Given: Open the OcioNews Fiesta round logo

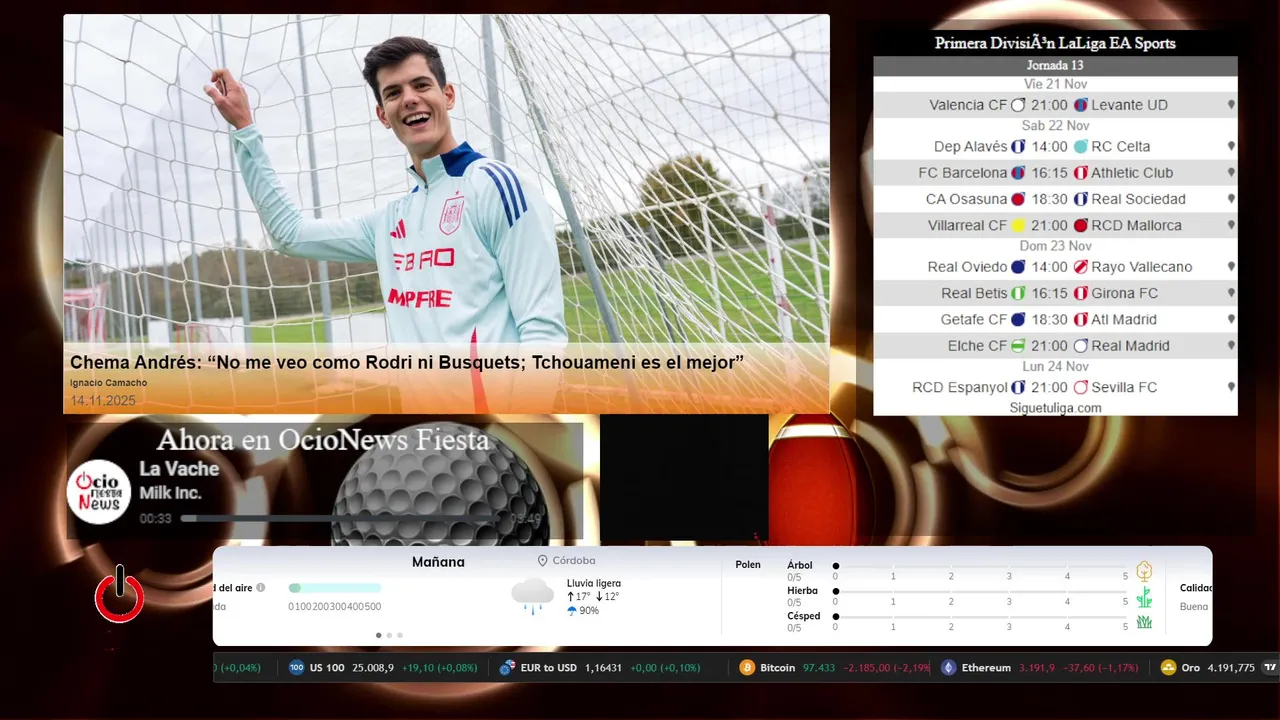Looking at the screenshot, I should click(99, 491).
